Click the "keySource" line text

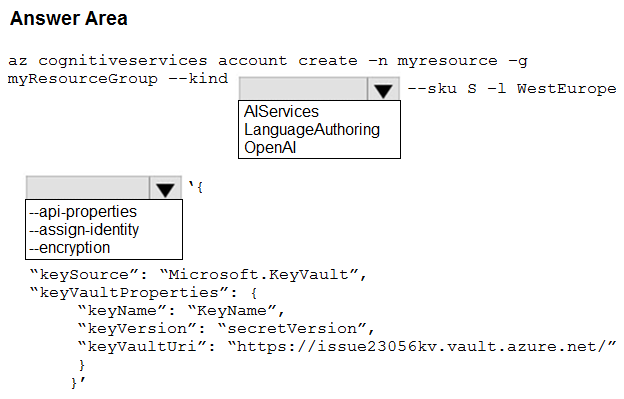coord(198,274)
